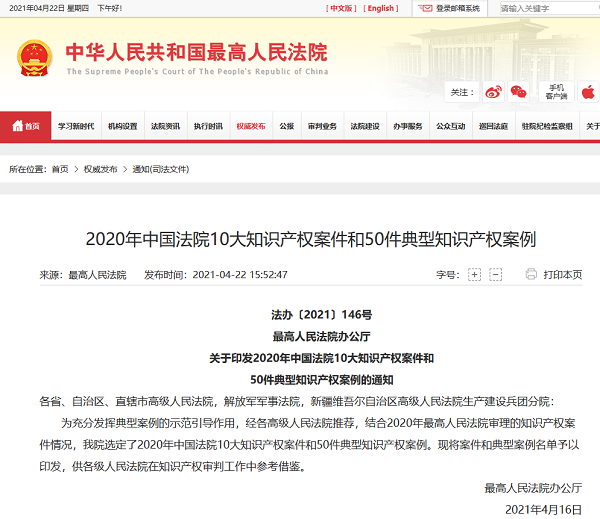The image size is (600, 519).
Task: Decrease font size with minus button
Action: [499, 275]
